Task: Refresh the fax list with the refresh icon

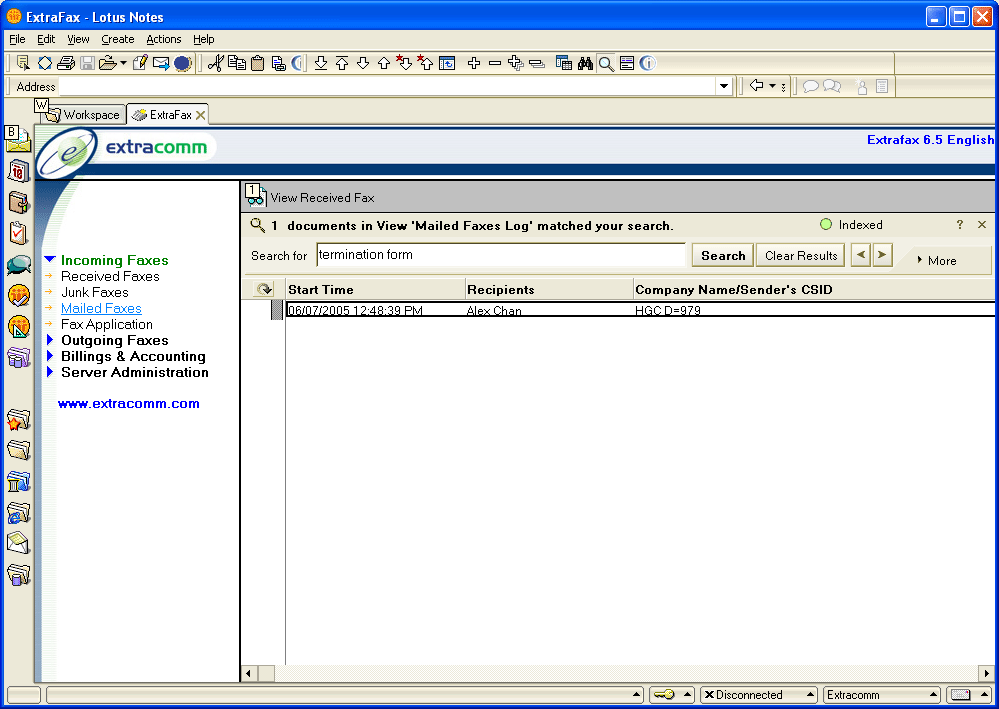Action: tap(262, 289)
